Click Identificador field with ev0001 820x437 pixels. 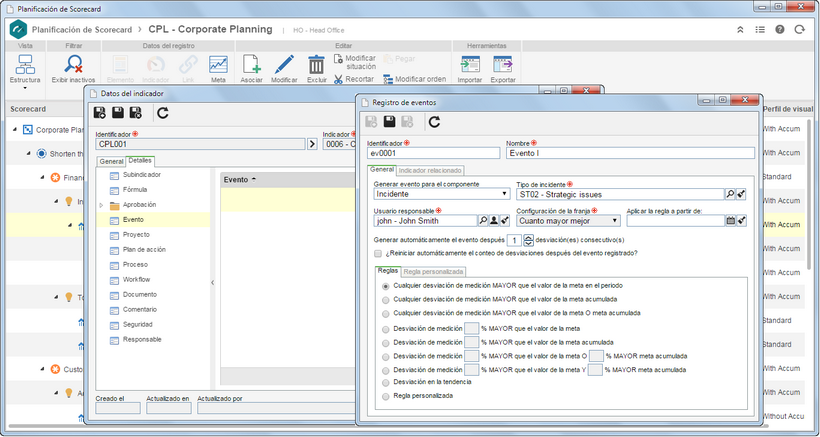point(434,153)
